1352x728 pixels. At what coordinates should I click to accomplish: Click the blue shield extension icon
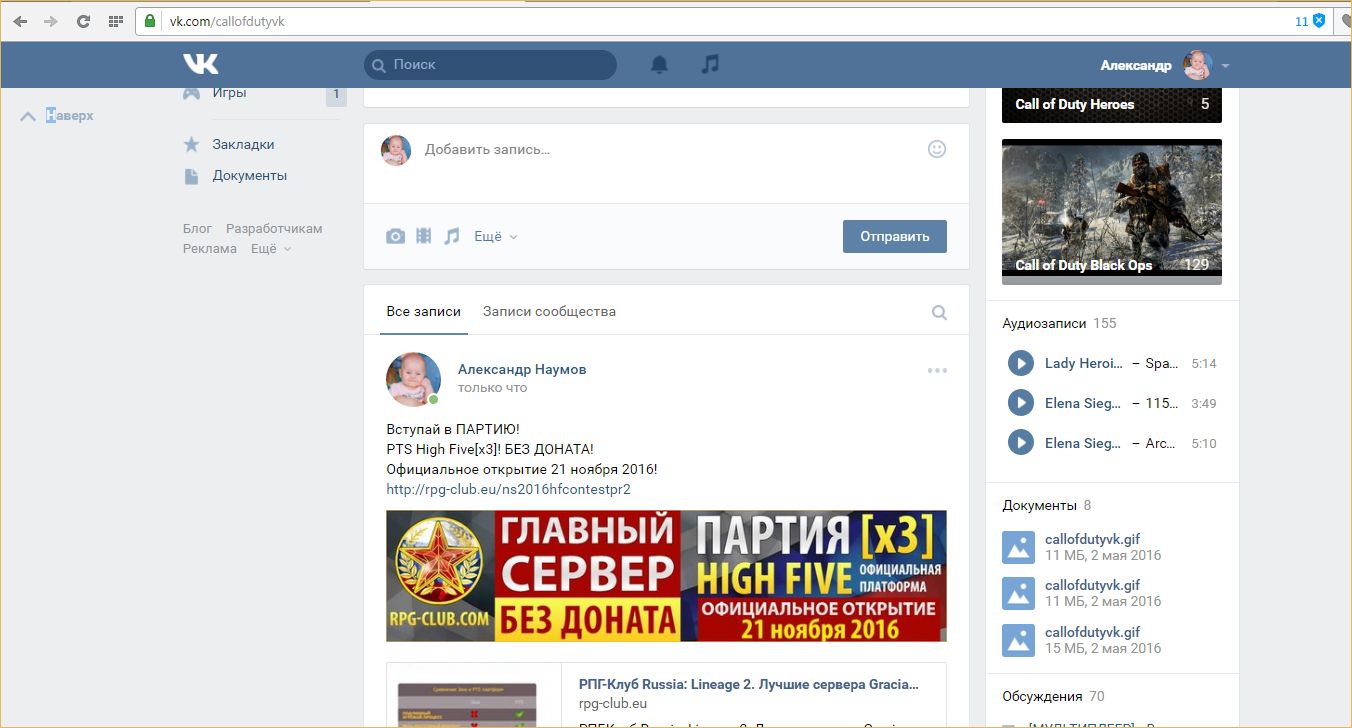(1319, 21)
